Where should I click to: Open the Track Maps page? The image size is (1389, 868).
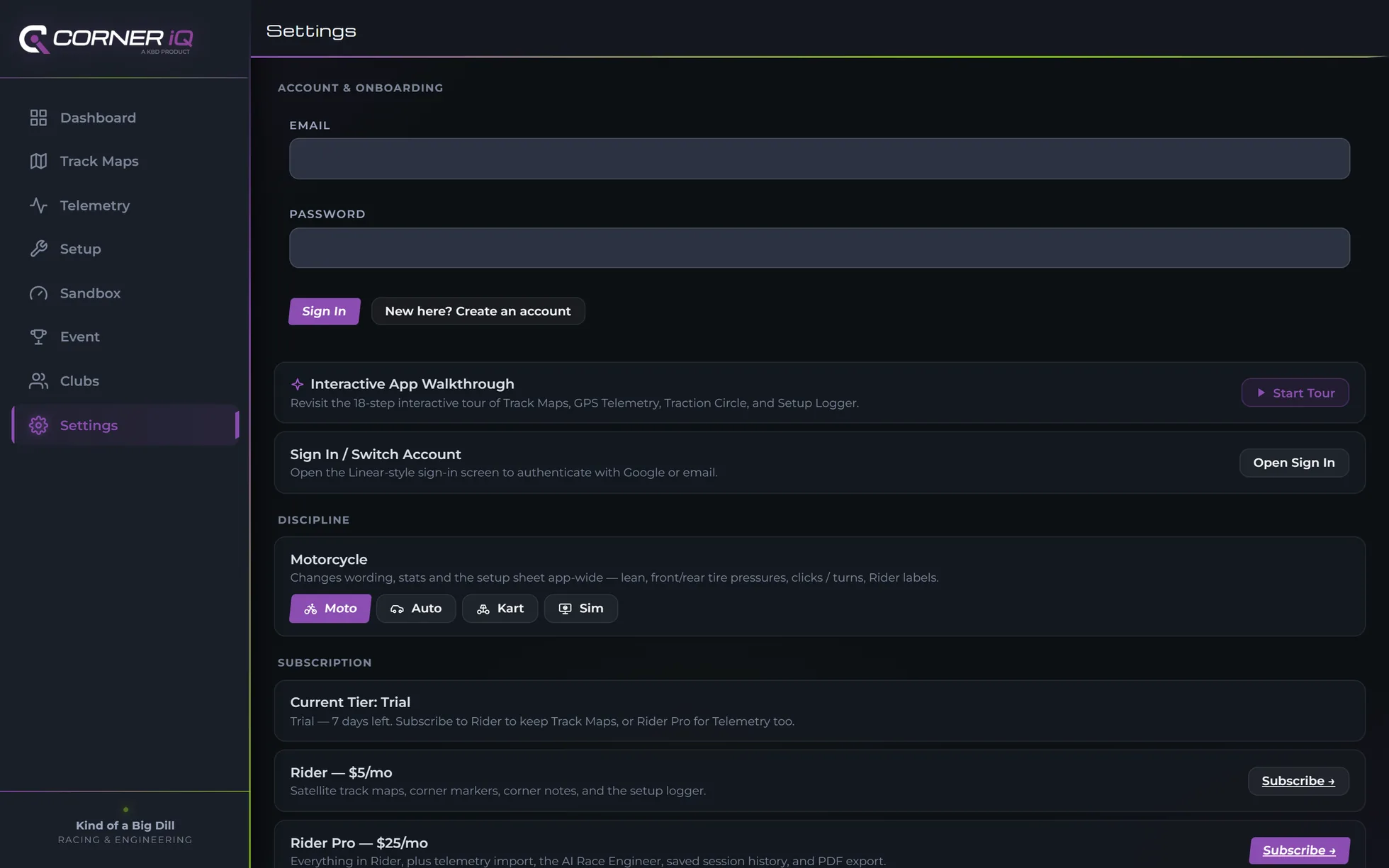(x=125, y=162)
